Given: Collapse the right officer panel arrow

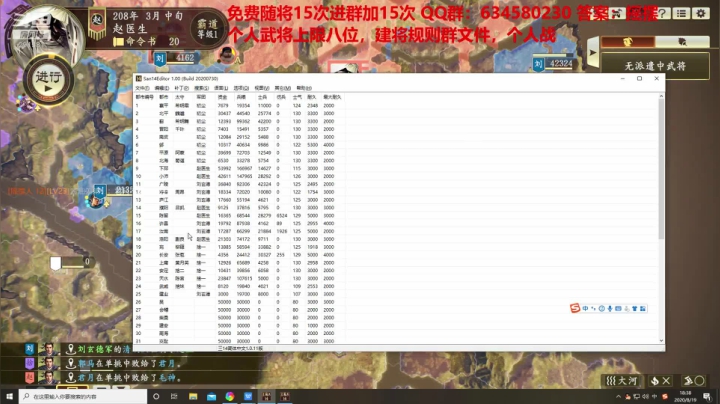Looking at the screenshot, I should [x=593, y=53].
